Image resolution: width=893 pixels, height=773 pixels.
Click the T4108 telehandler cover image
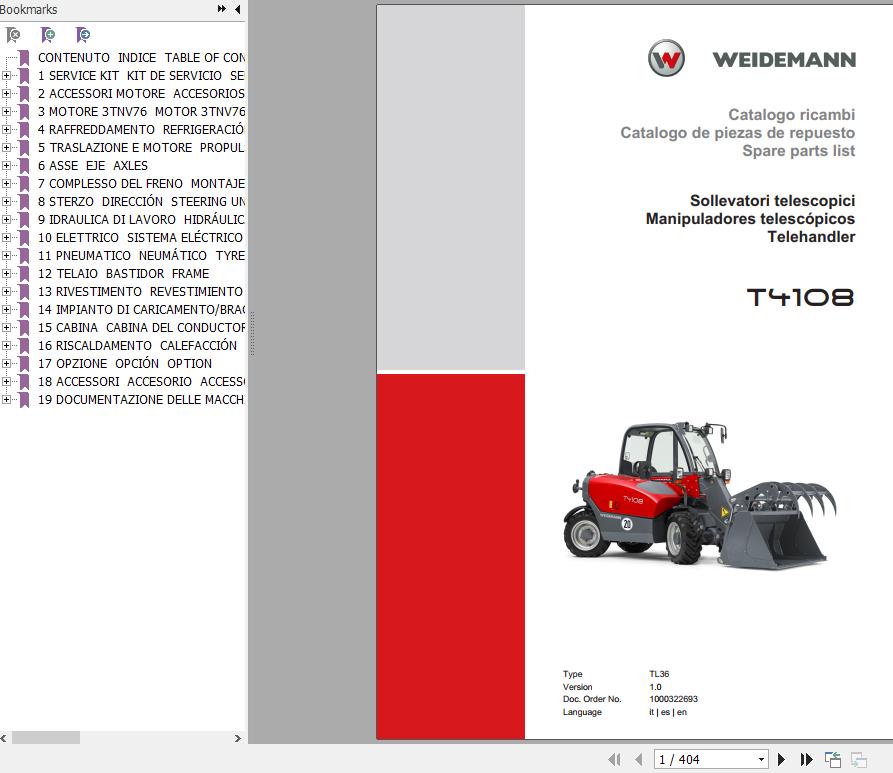click(x=700, y=500)
